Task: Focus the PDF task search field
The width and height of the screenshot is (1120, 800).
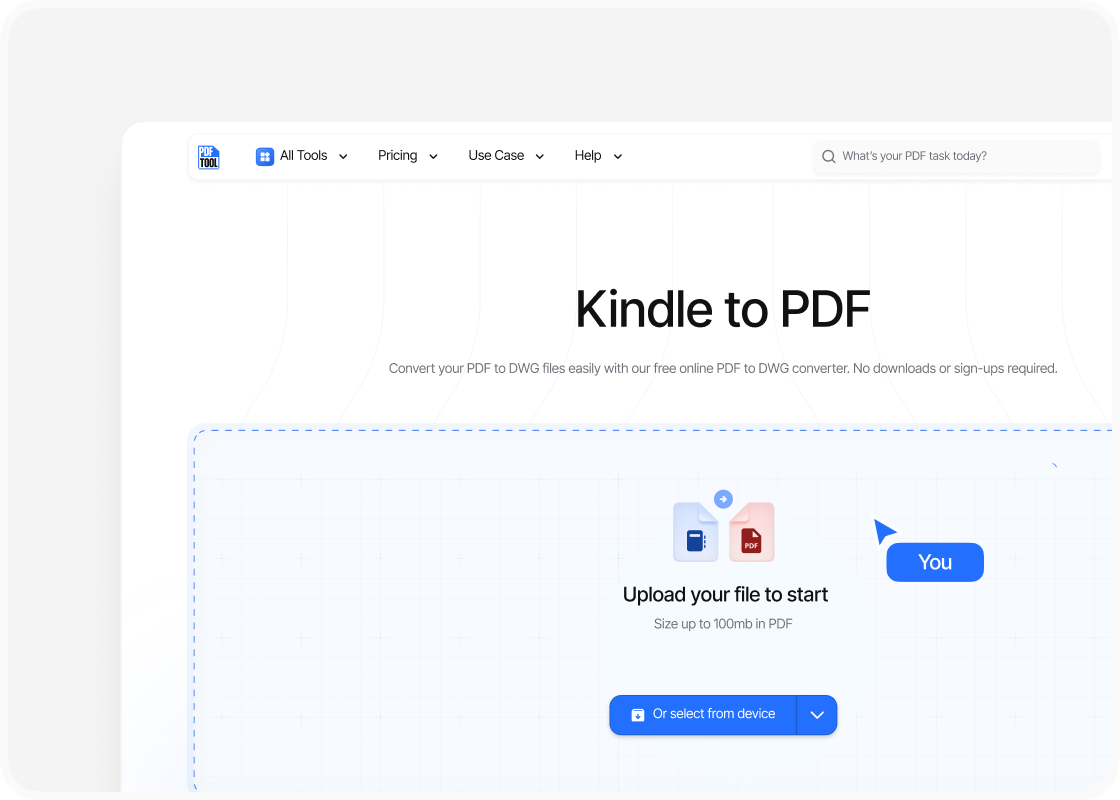Action: (956, 156)
